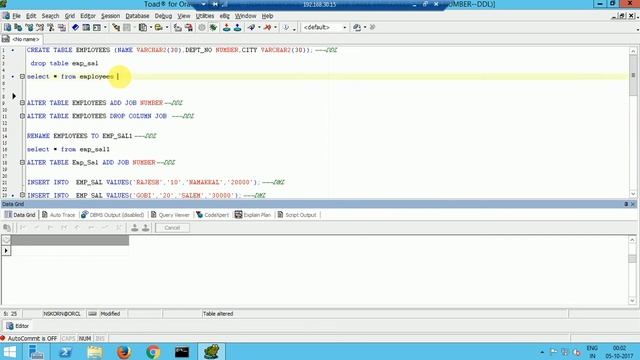Click the Rollback icon in the main toolbar
640x360 pixels.
tap(237, 27)
